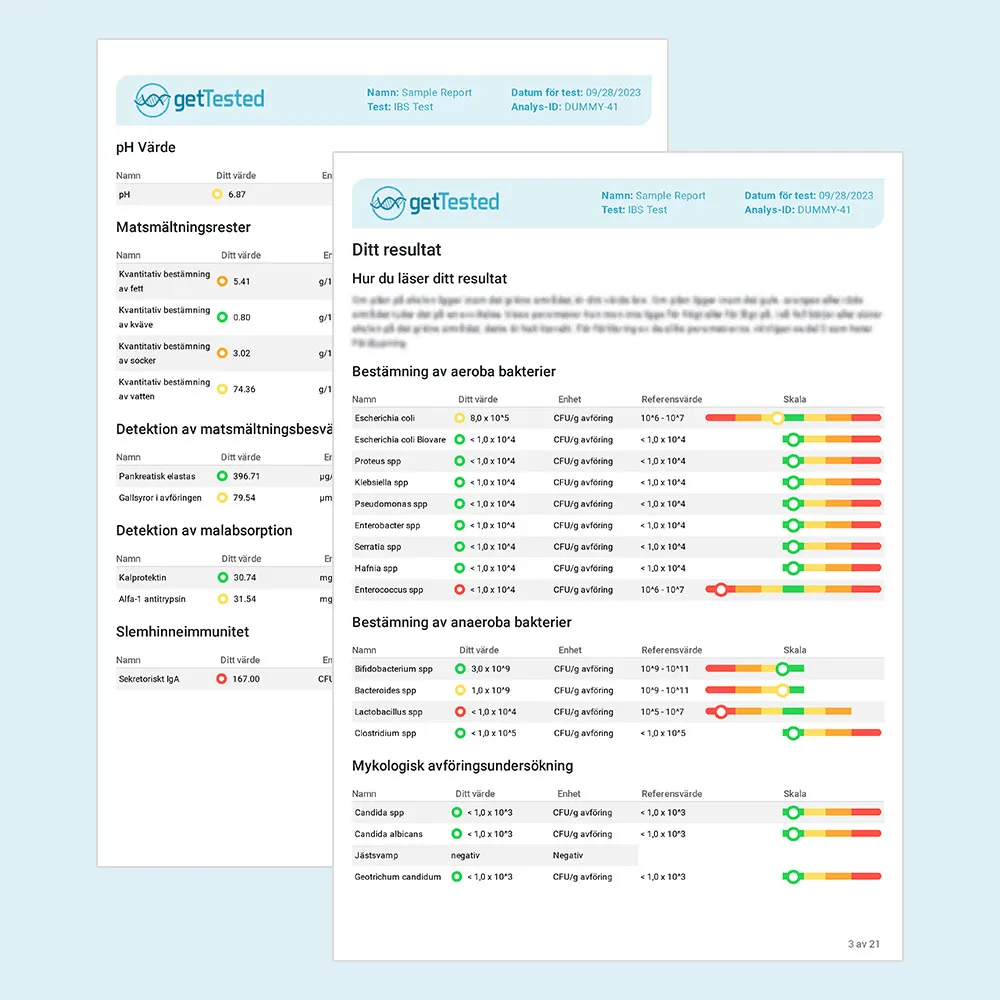This screenshot has height=1000, width=1000.
Task: Click the yellow status circle next to pH
Action: pos(218,195)
